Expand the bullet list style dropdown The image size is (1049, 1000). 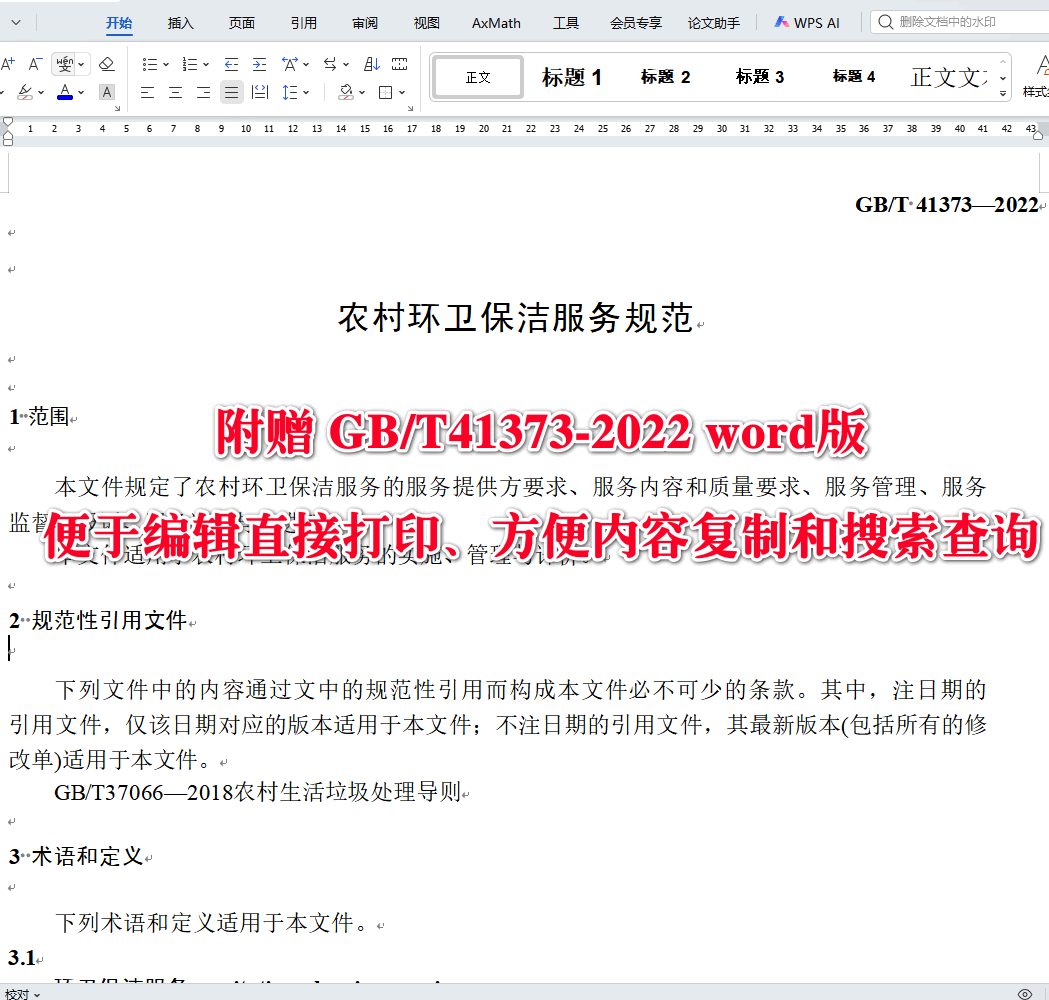(166, 64)
